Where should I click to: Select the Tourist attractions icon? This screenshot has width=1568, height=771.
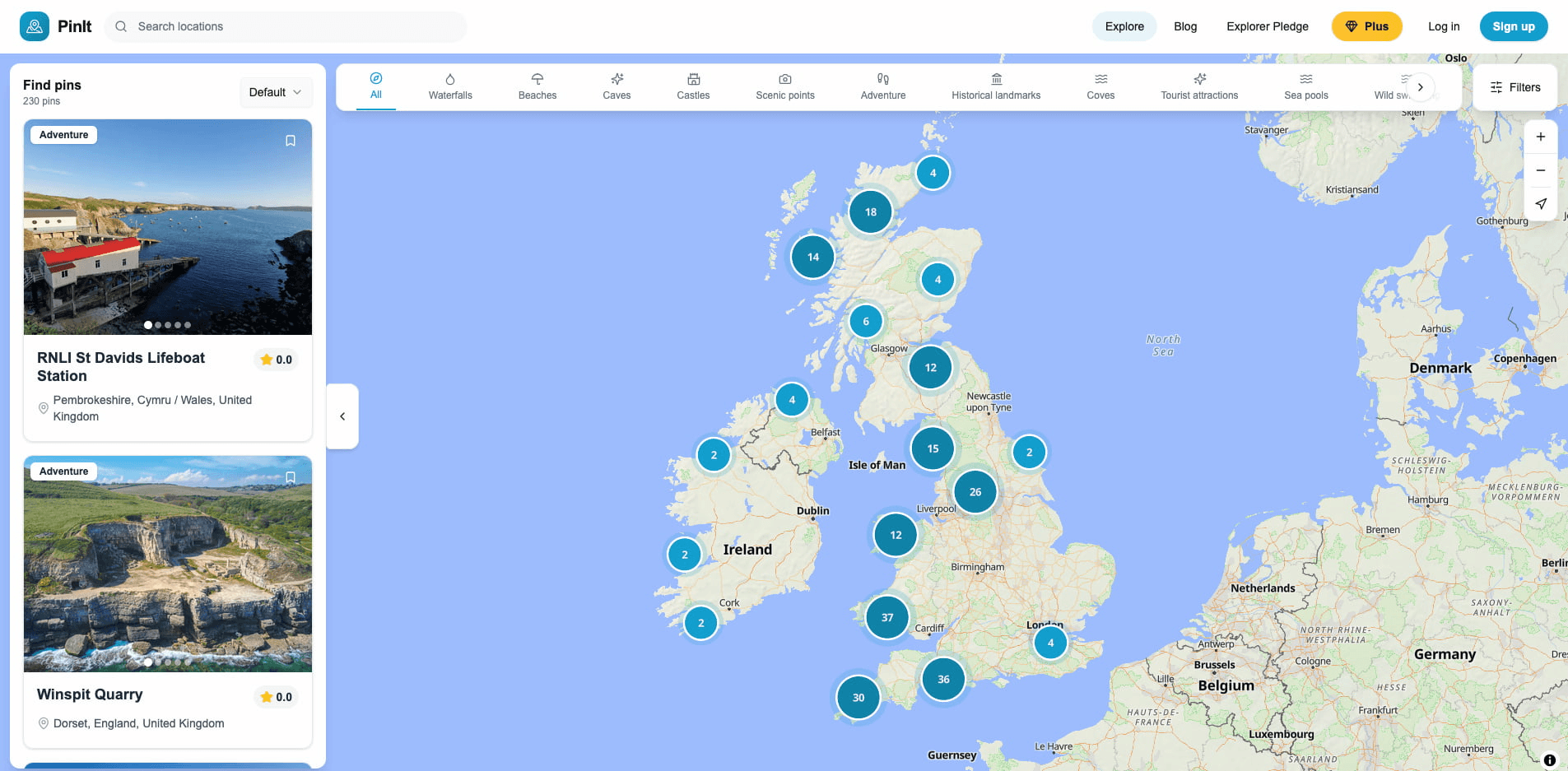1200,79
